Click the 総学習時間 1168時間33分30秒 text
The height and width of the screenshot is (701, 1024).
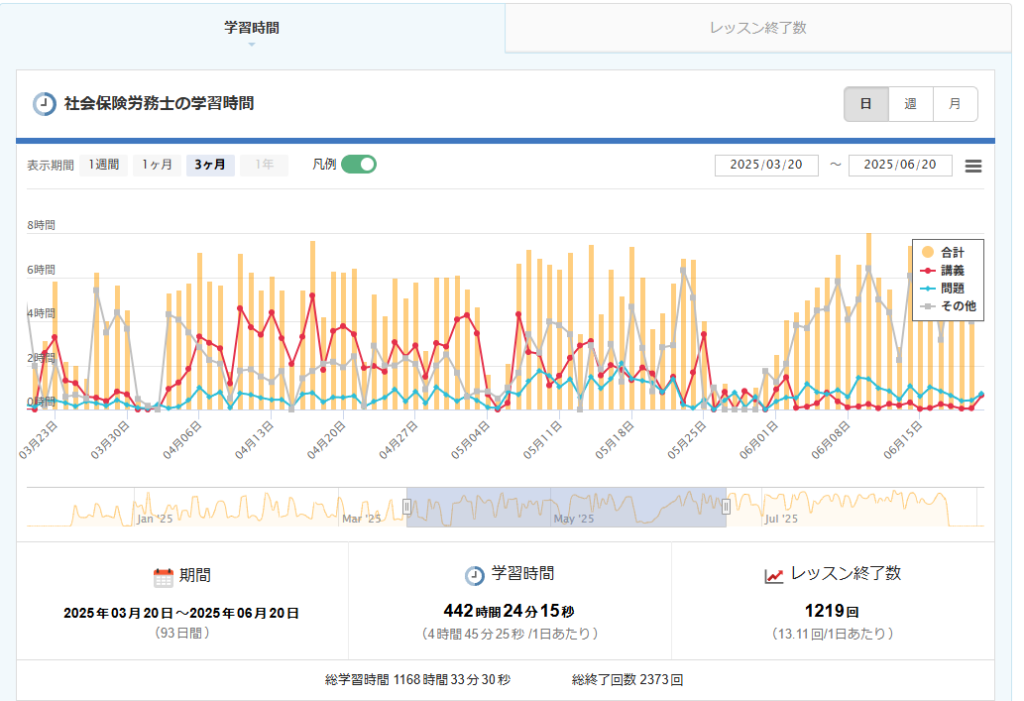coord(418,679)
